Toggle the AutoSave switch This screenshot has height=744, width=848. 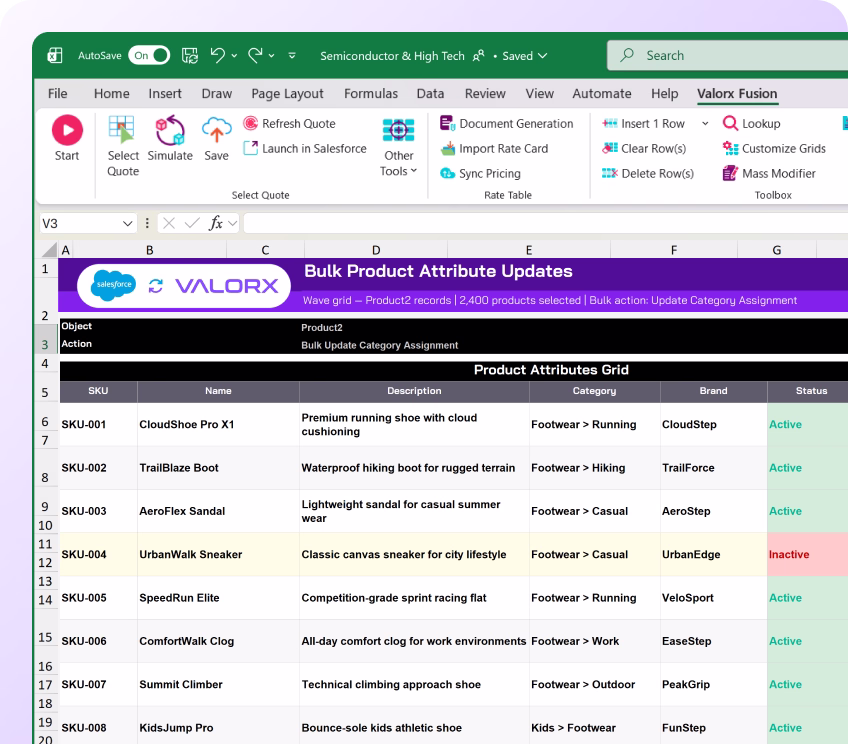(x=149, y=56)
